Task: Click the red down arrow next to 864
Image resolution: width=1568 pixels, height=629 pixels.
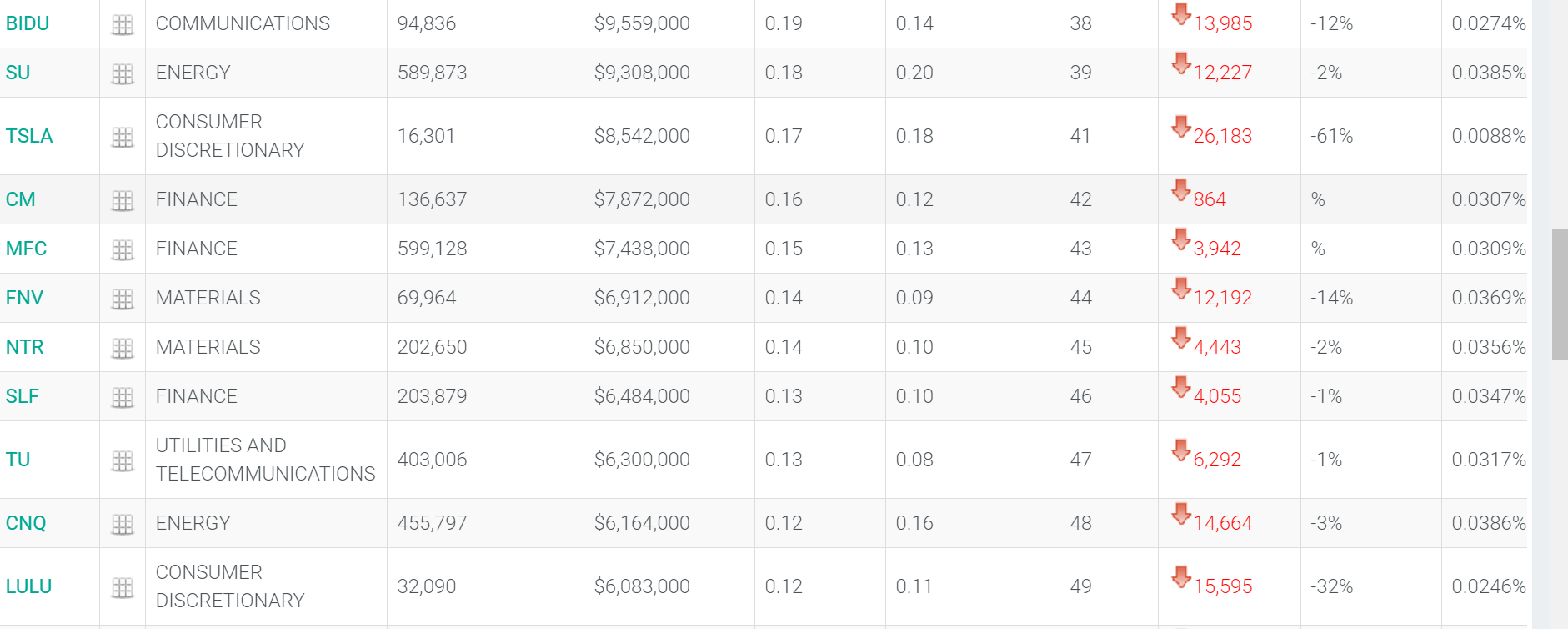Action: 1181,190
